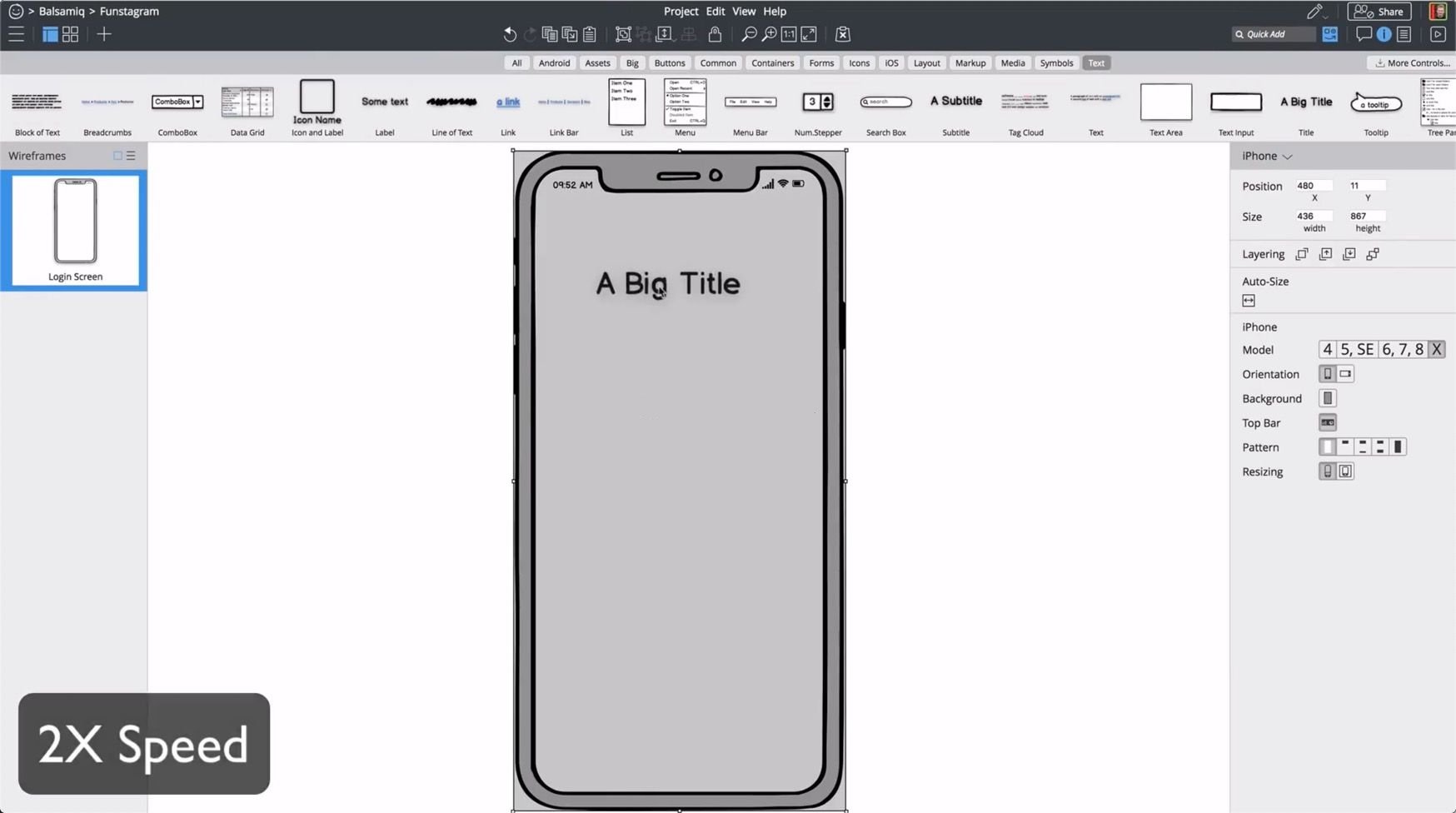
Task: Select the Android category tab
Action: 554,62
